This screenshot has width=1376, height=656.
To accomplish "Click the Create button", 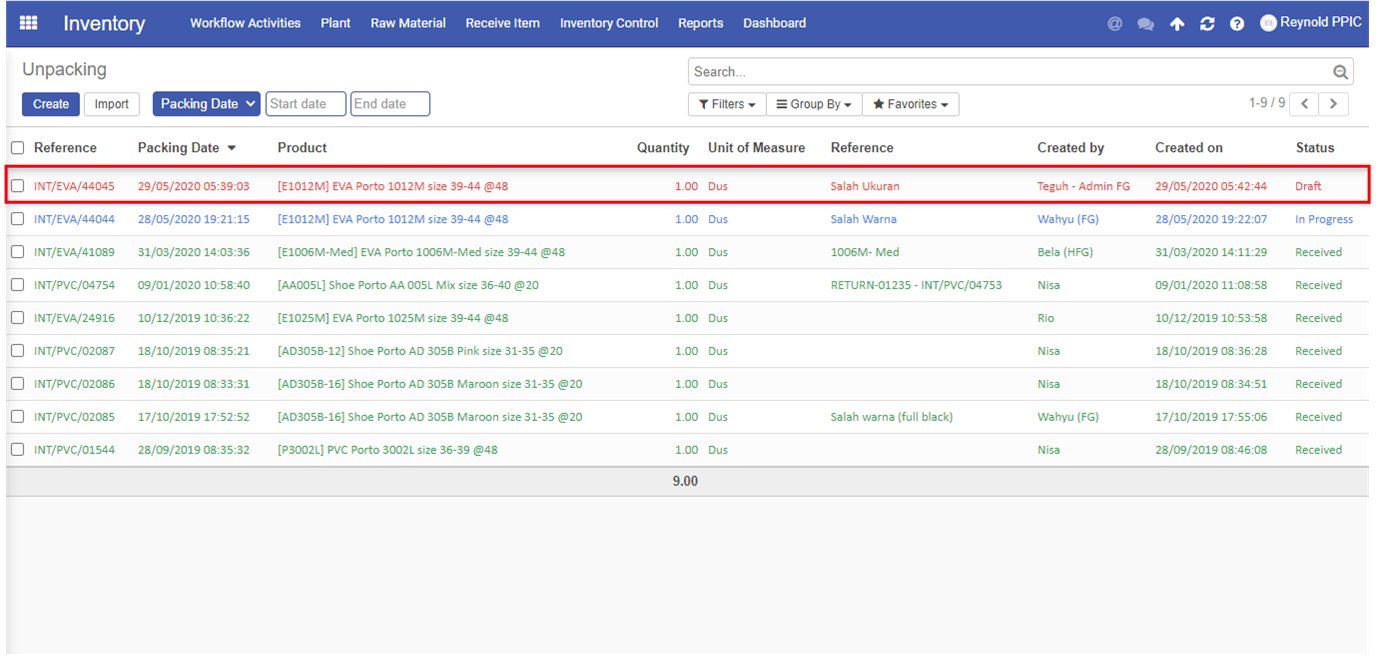I will 51,104.
